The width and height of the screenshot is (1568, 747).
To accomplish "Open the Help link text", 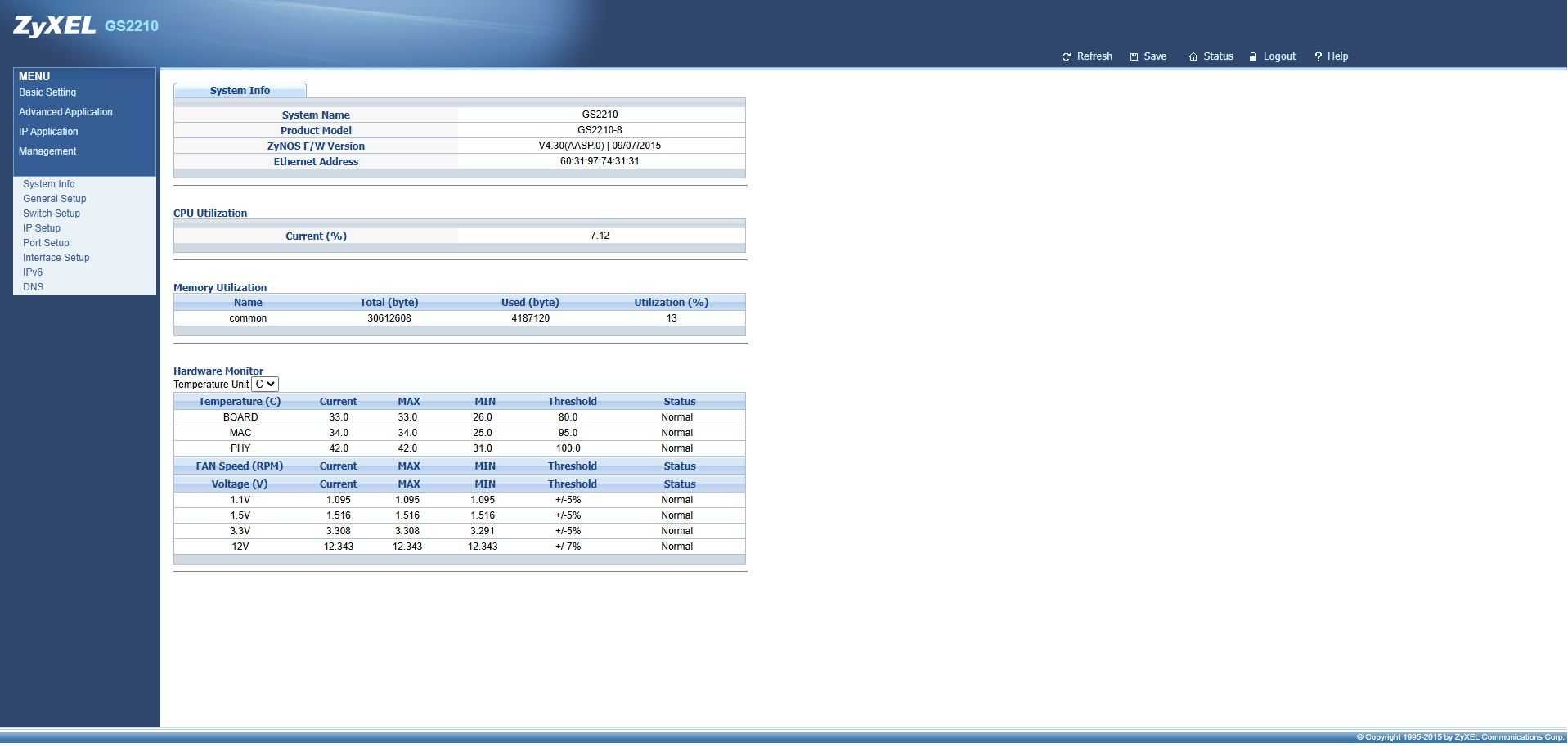I will pyautogui.click(x=1337, y=56).
